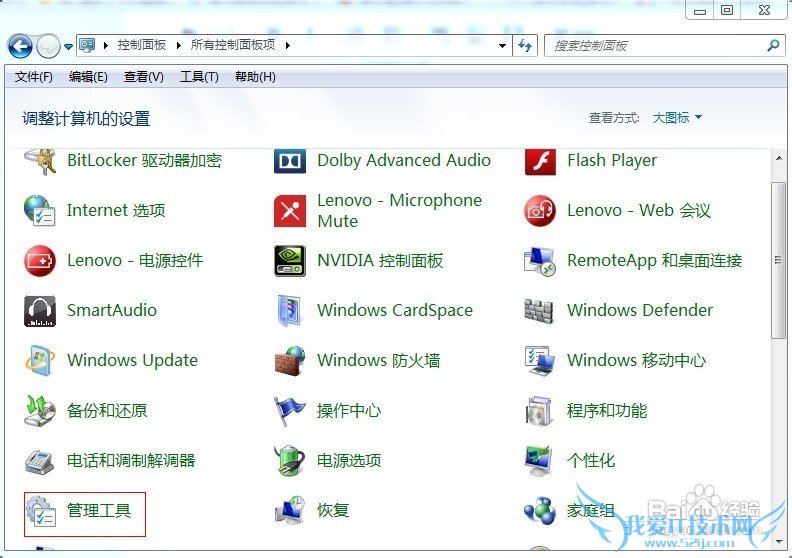792x558 pixels.
Task: Open the 工具(T) menu
Action: [200, 77]
